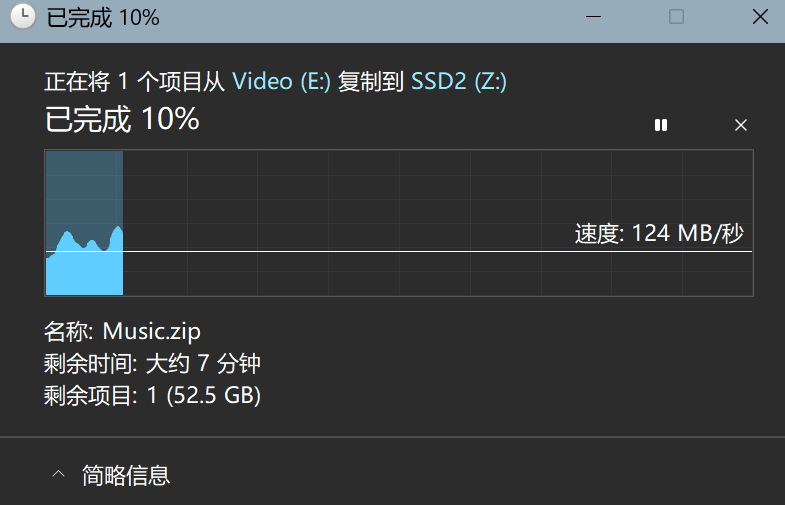The image size is (785, 505).
Task: Click the large 已完成 10% heading
Action: pyautogui.click(x=122, y=119)
